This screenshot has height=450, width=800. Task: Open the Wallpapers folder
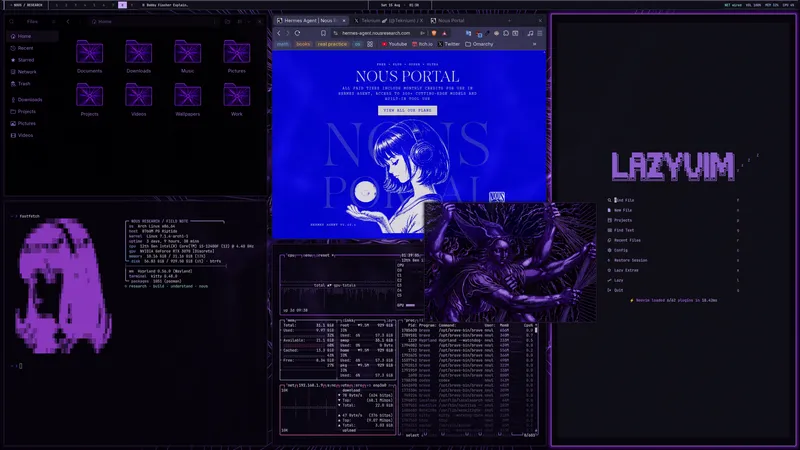coord(187,99)
